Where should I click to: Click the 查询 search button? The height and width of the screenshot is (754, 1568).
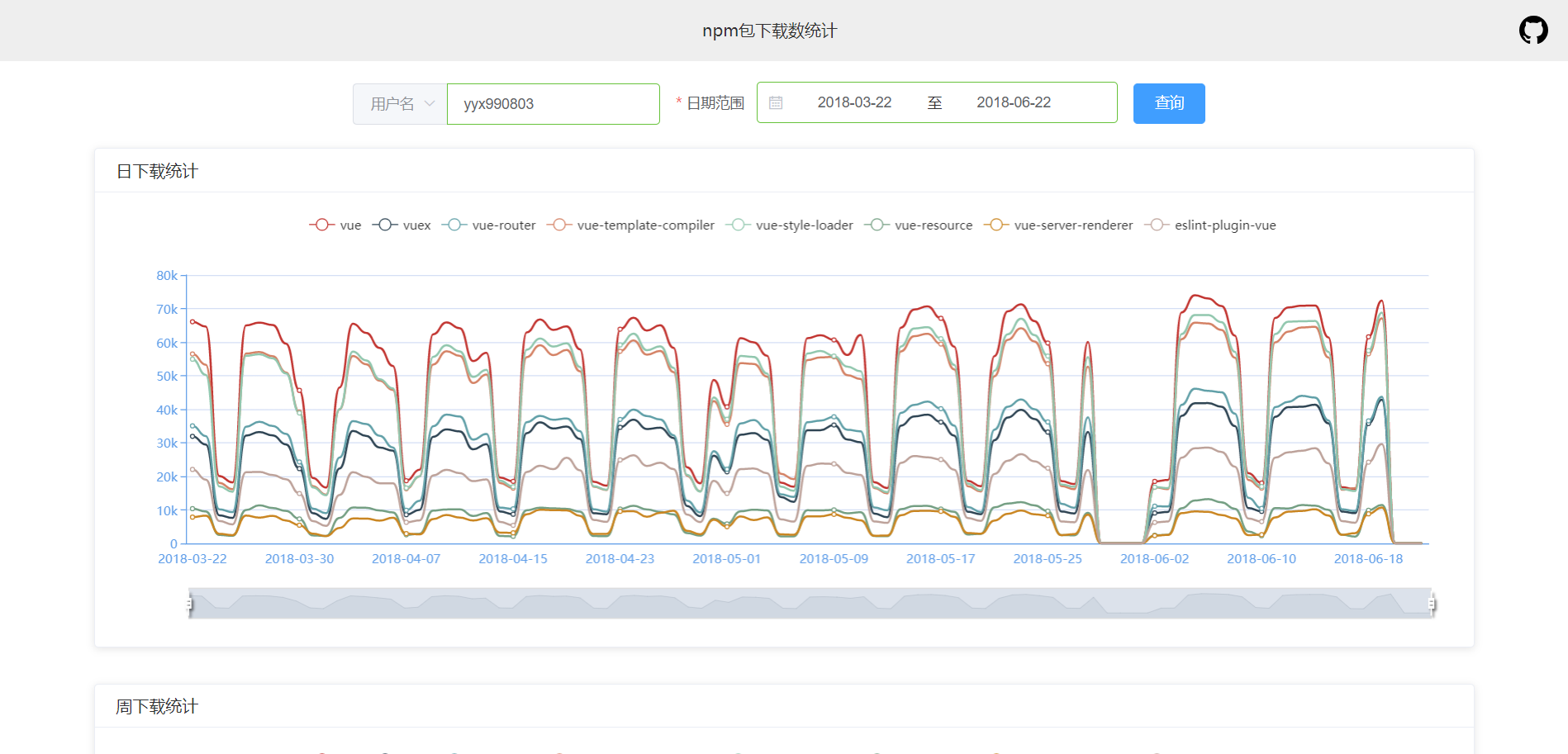coord(1169,103)
